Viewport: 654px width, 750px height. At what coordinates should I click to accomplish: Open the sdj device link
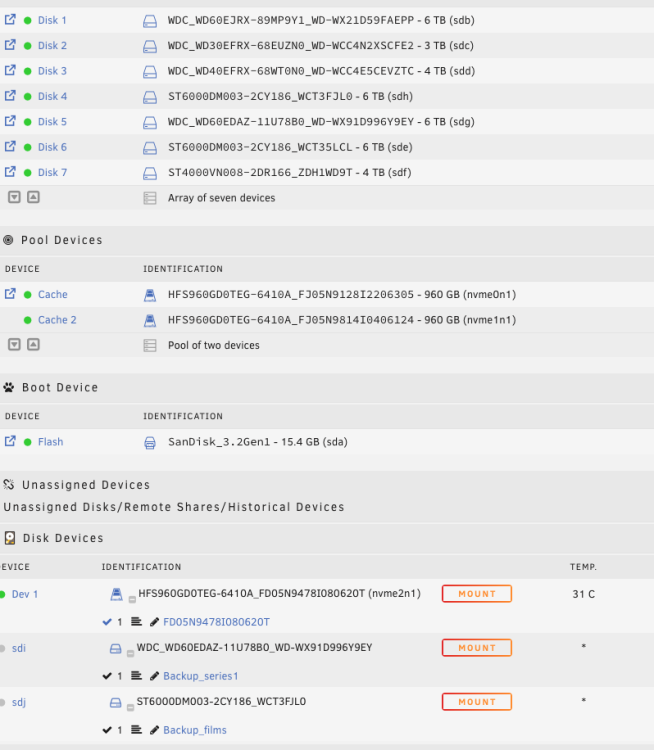[19, 702]
